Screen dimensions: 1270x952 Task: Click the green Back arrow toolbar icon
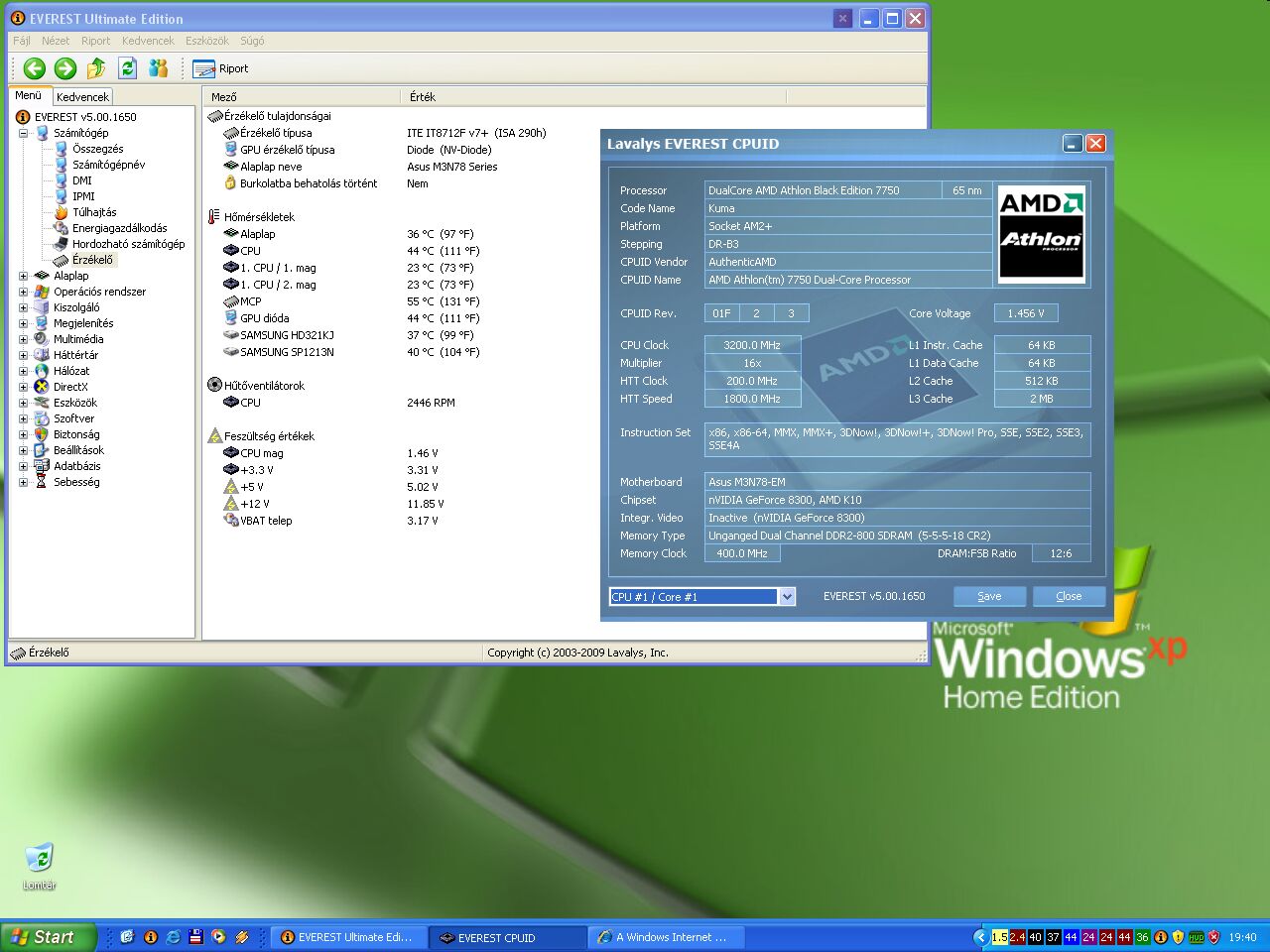pos(35,68)
